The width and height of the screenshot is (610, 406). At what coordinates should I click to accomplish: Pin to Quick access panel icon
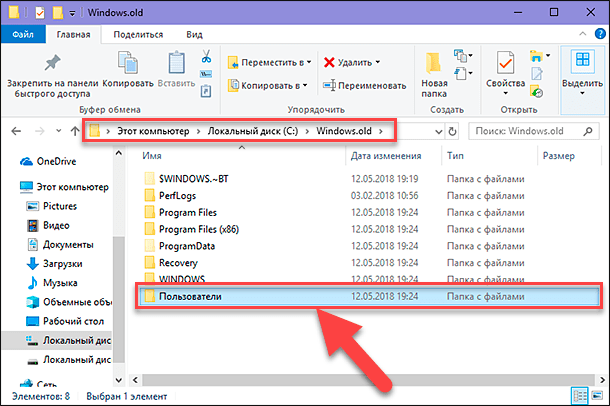[x=52, y=63]
